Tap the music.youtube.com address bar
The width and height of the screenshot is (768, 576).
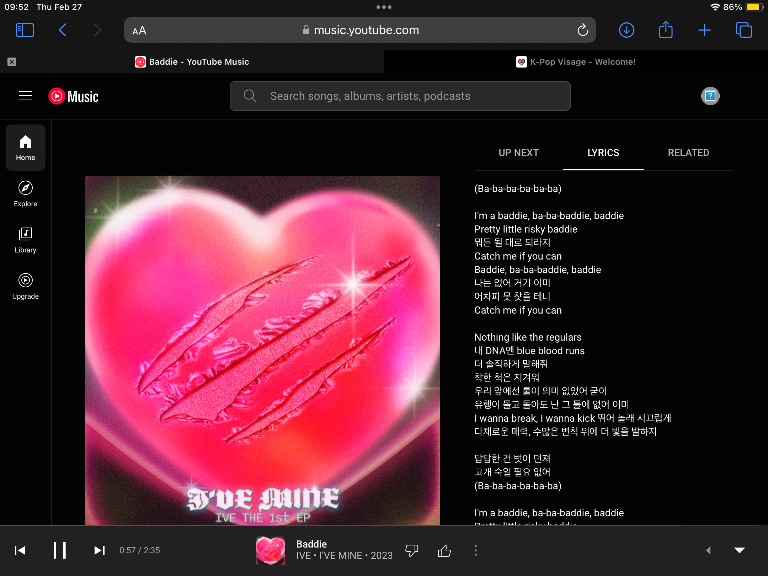[360, 30]
